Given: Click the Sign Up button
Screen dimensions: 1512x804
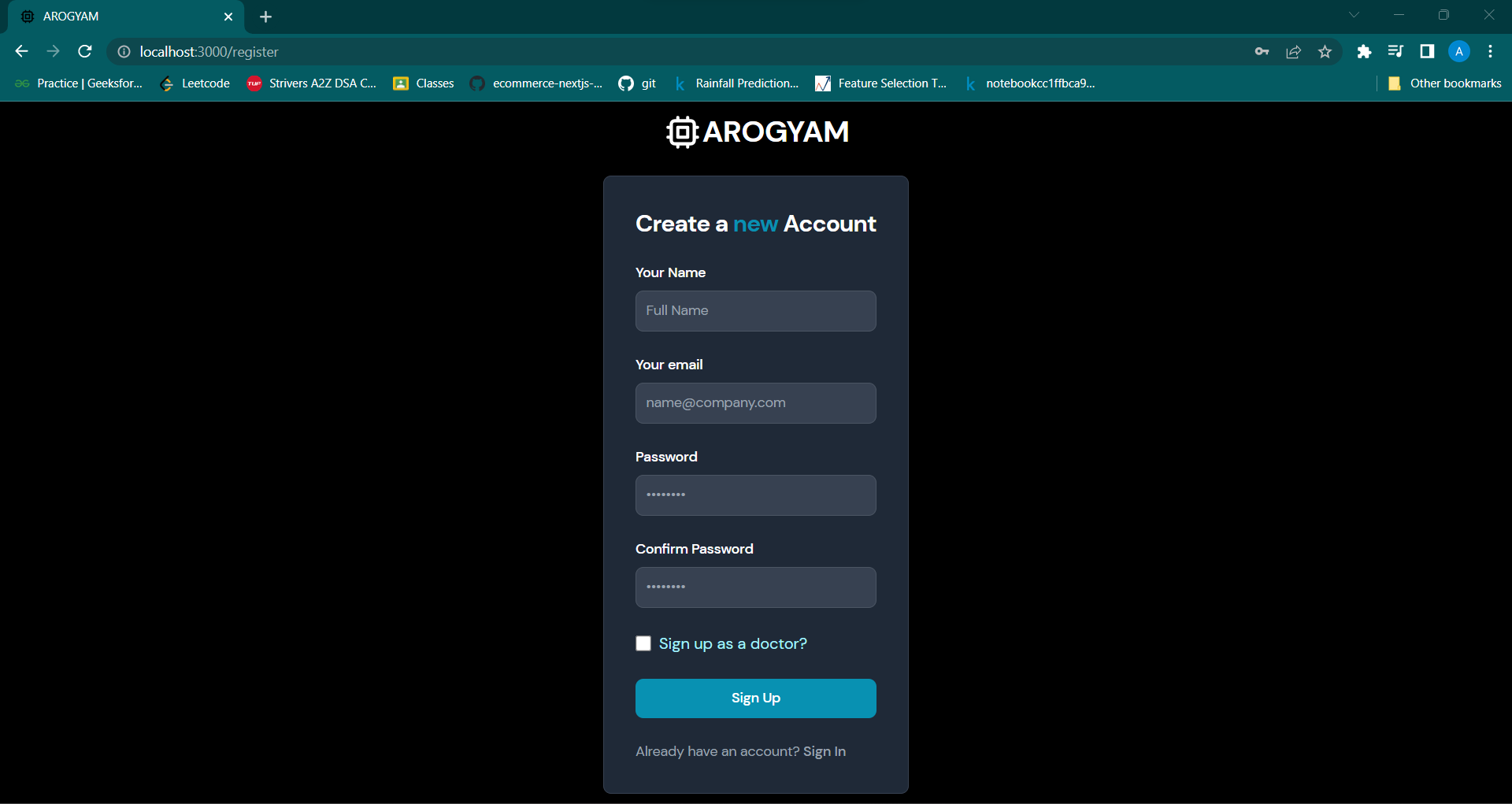Looking at the screenshot, I should pyautogui.click(x=755, y=698).
